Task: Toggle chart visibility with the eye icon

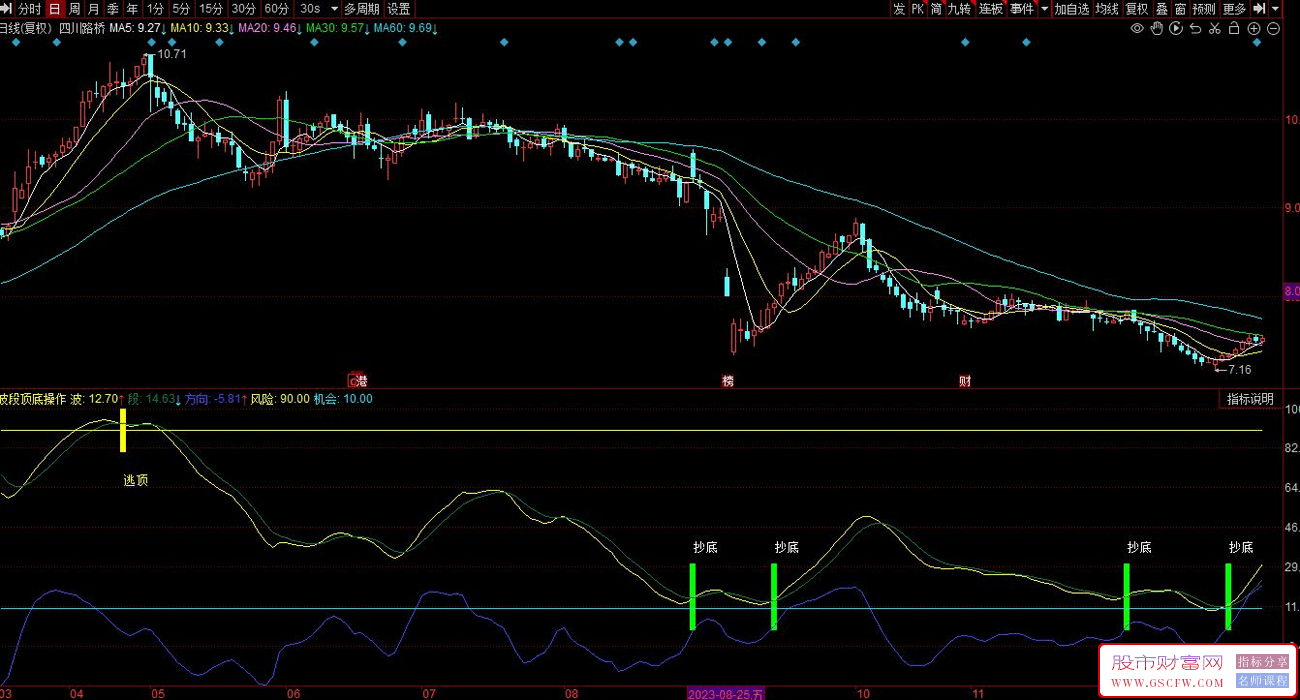Action: tap(1137, 29)
